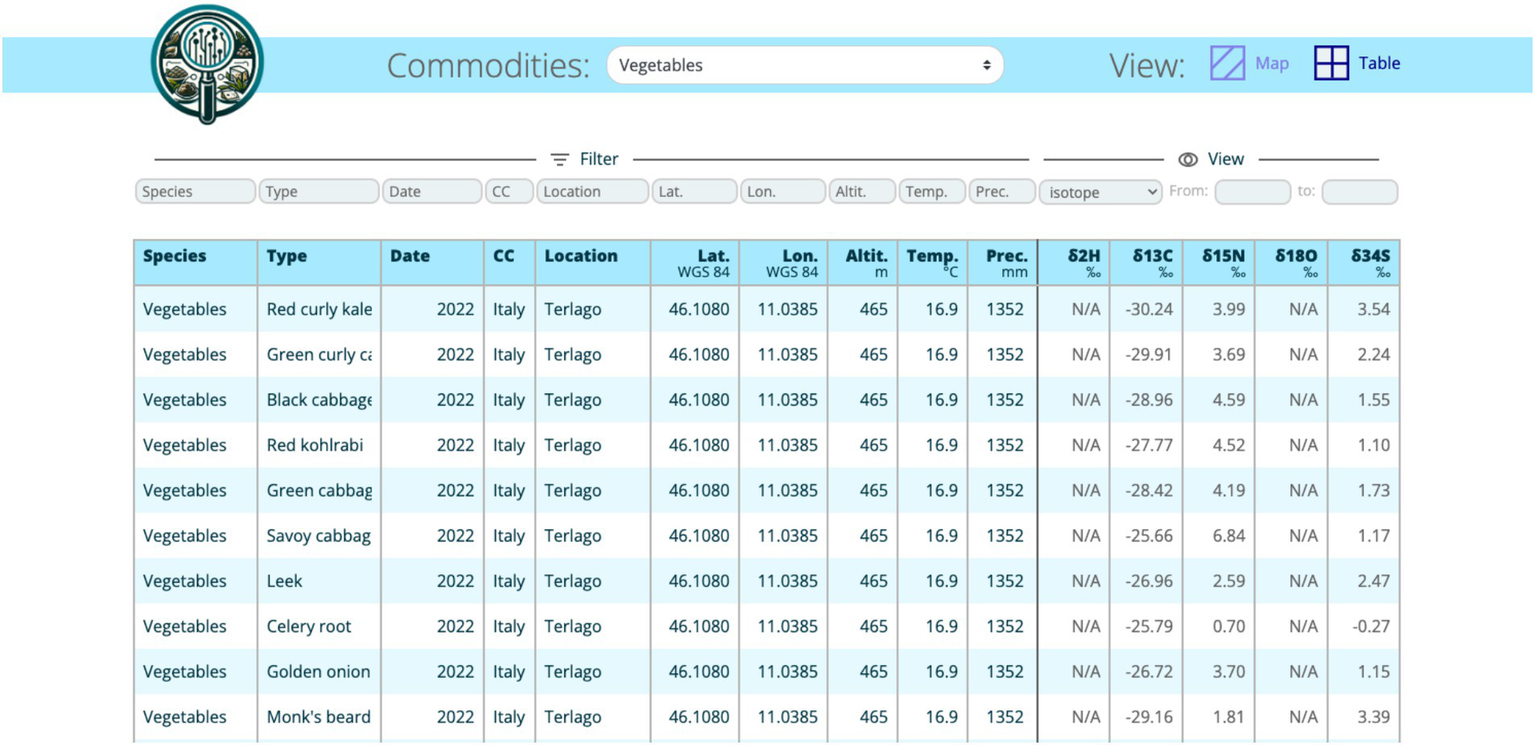The image size is (1535, 745).
Task: Expand the isotope selector dropdown
Action: (x=1100, y=192)
